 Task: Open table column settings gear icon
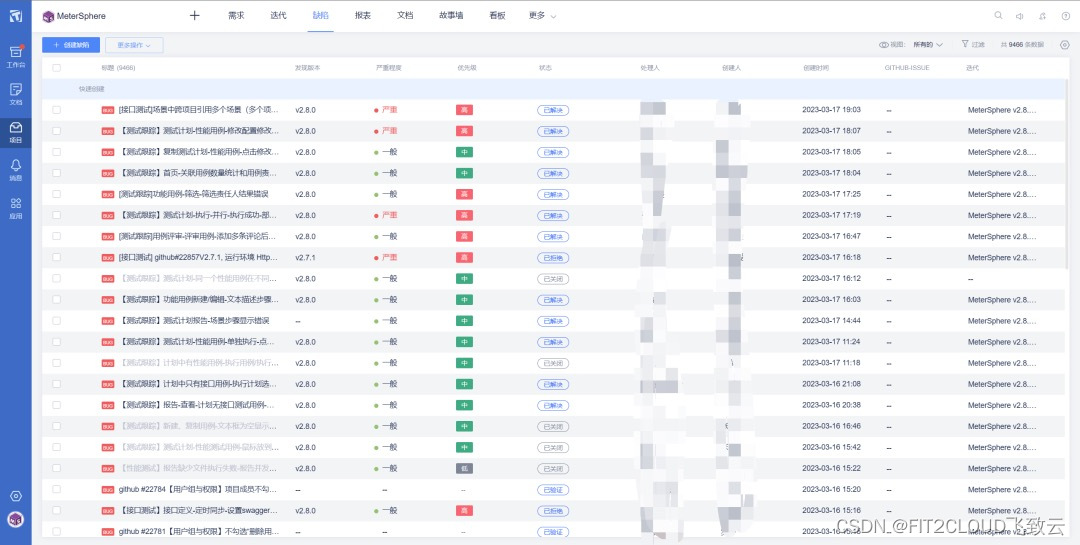click(x=1065, y=45)
